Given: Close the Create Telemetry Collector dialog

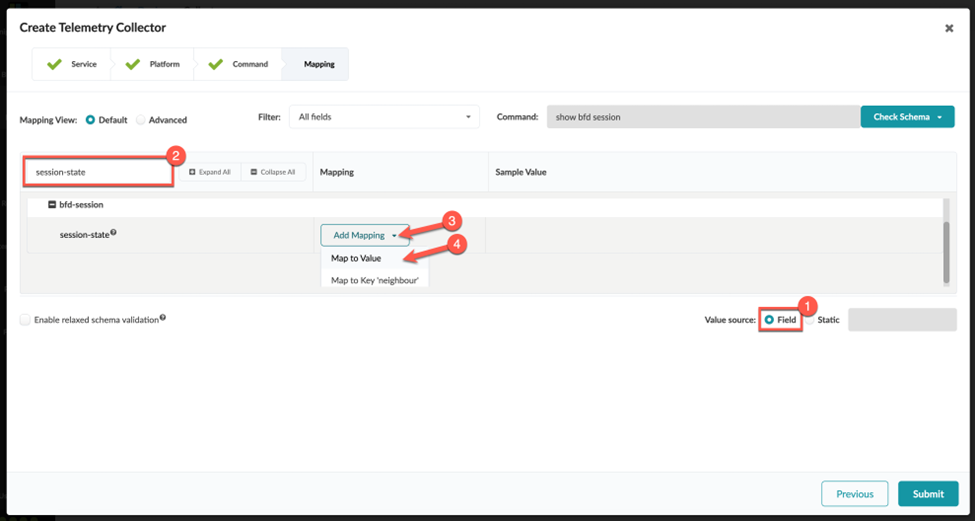Looking at the screenshot, I should click(x=949, y=28).
